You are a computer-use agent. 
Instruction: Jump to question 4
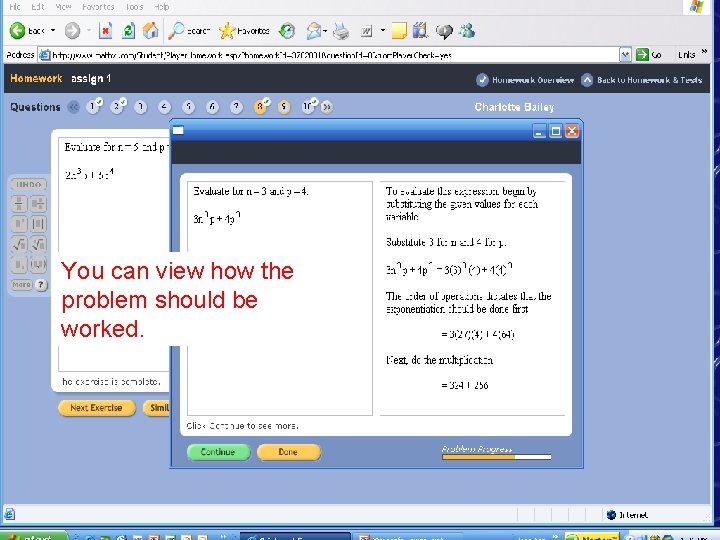click(x=164, y=107)
